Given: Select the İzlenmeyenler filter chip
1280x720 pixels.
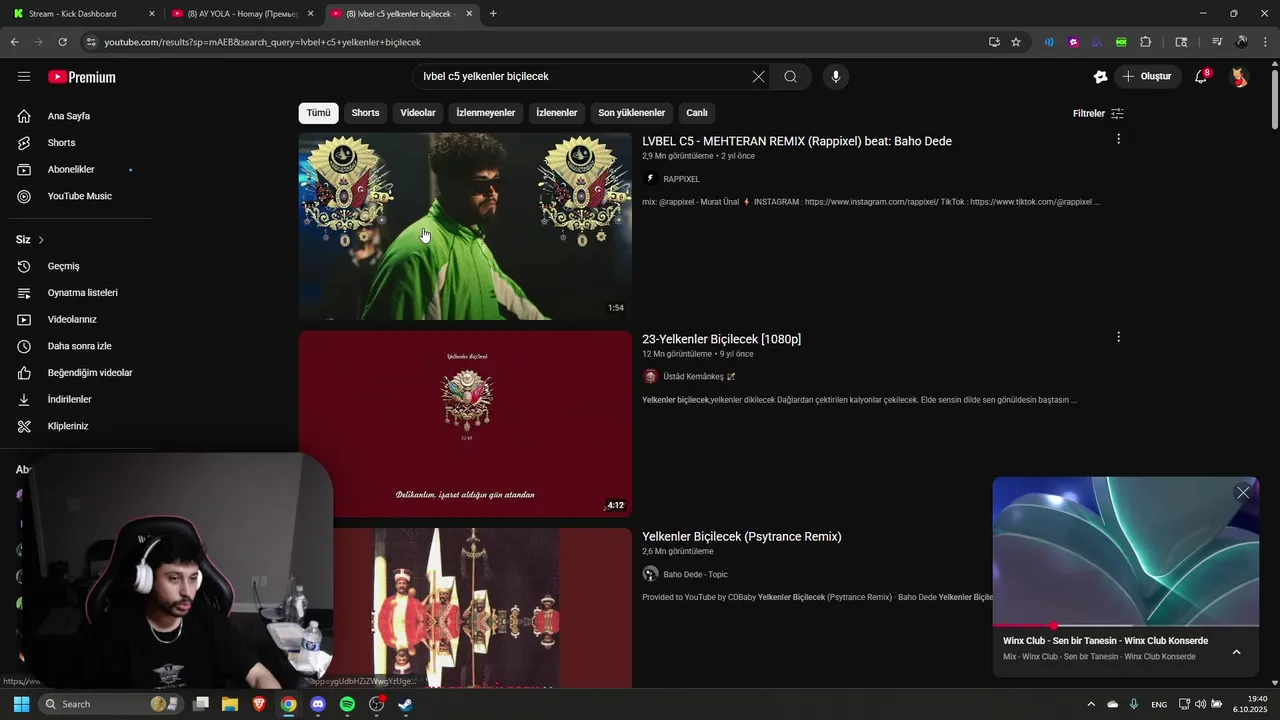Looking at the screenshot, I should click(486, 113).
